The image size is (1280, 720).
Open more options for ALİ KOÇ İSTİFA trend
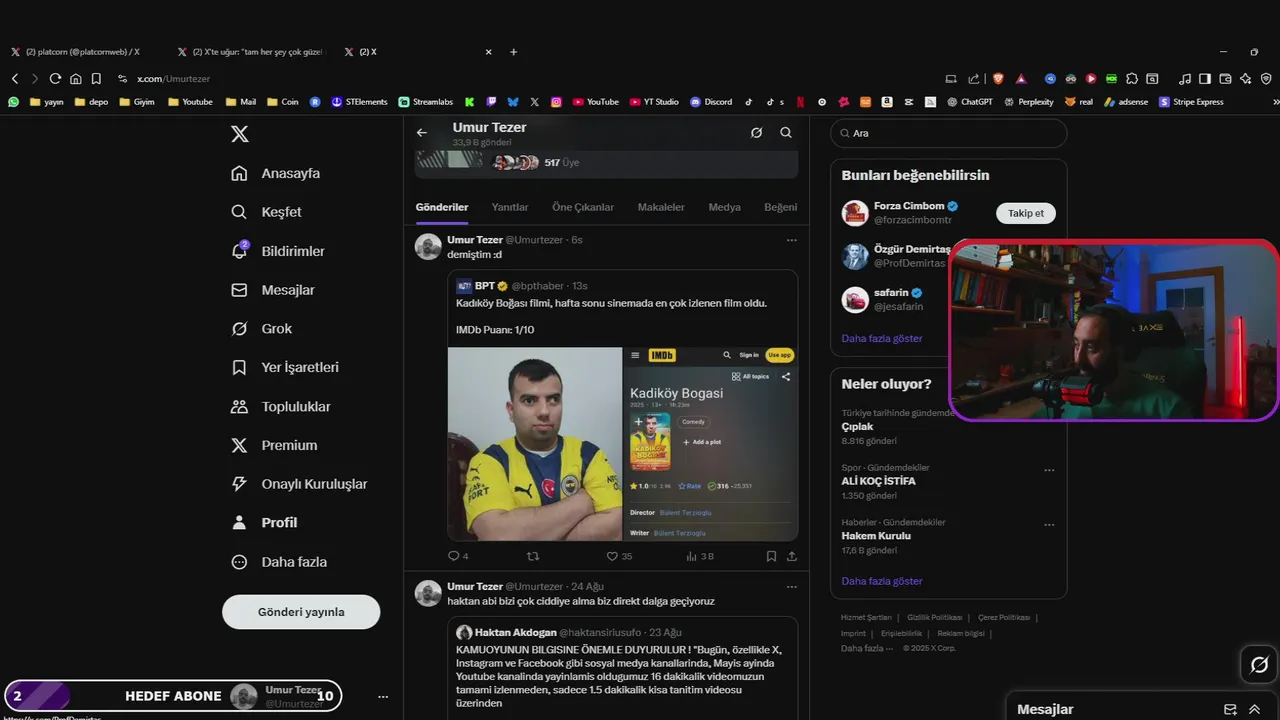tap(1049, 469)
